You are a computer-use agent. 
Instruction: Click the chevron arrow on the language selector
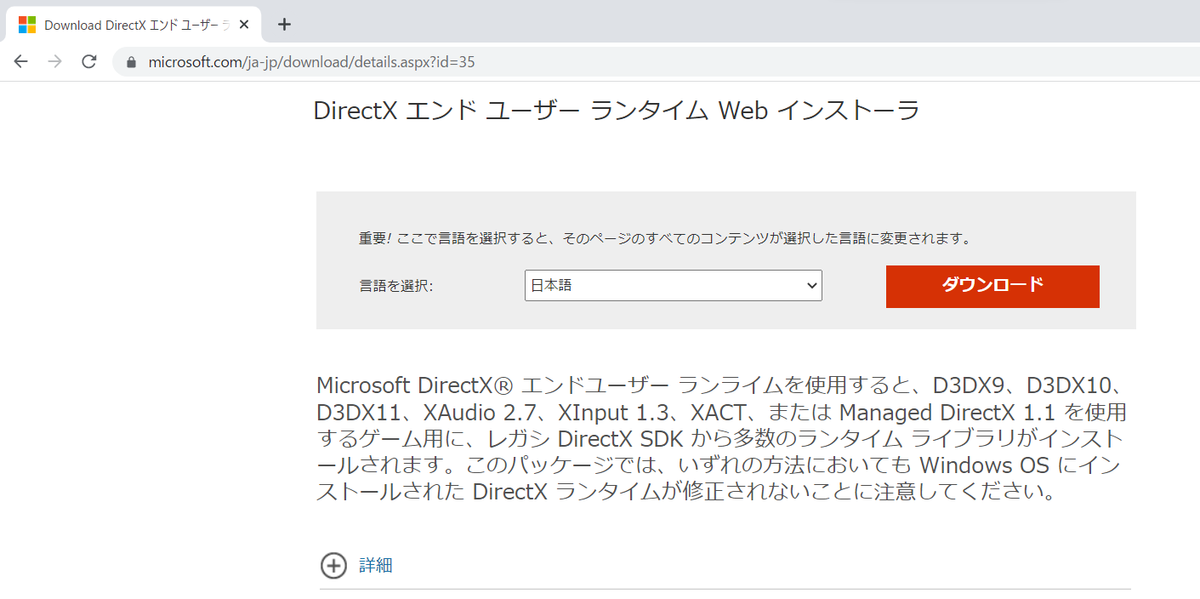[809, 285]
